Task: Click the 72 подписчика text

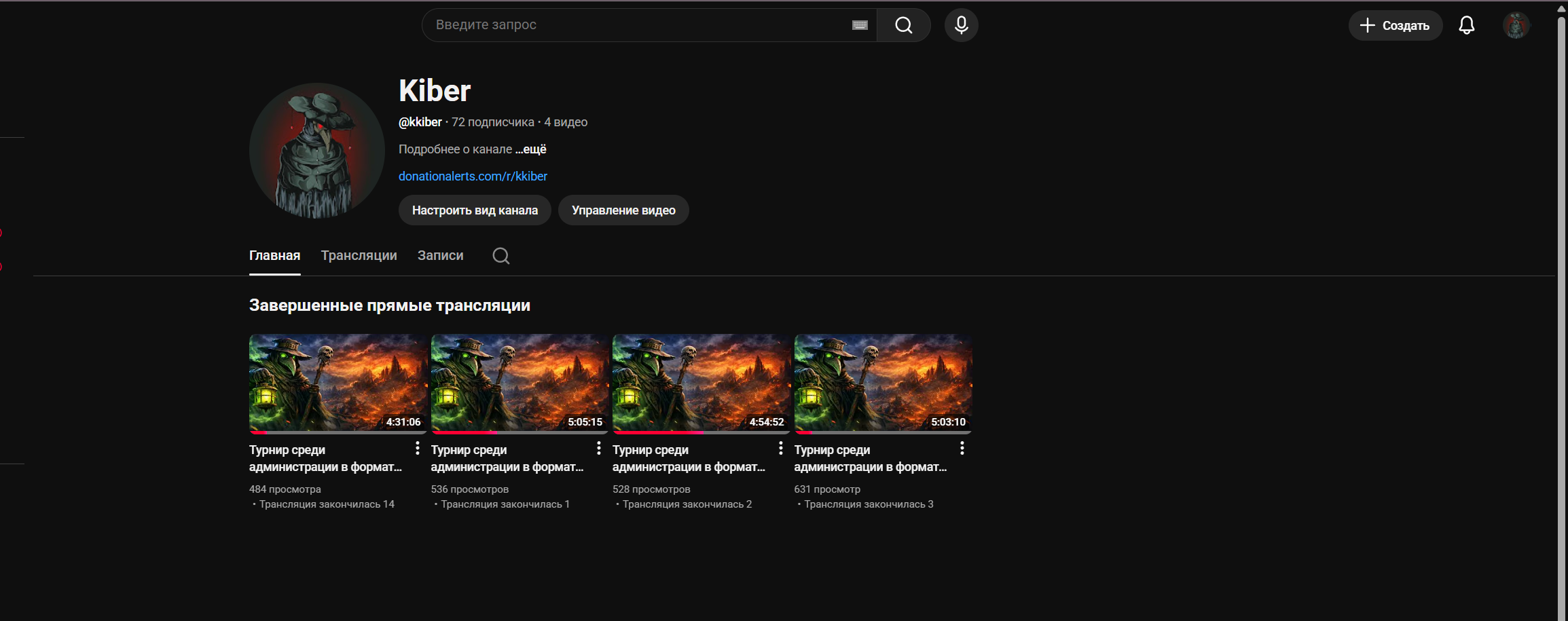Action: (x=493, y=122)
